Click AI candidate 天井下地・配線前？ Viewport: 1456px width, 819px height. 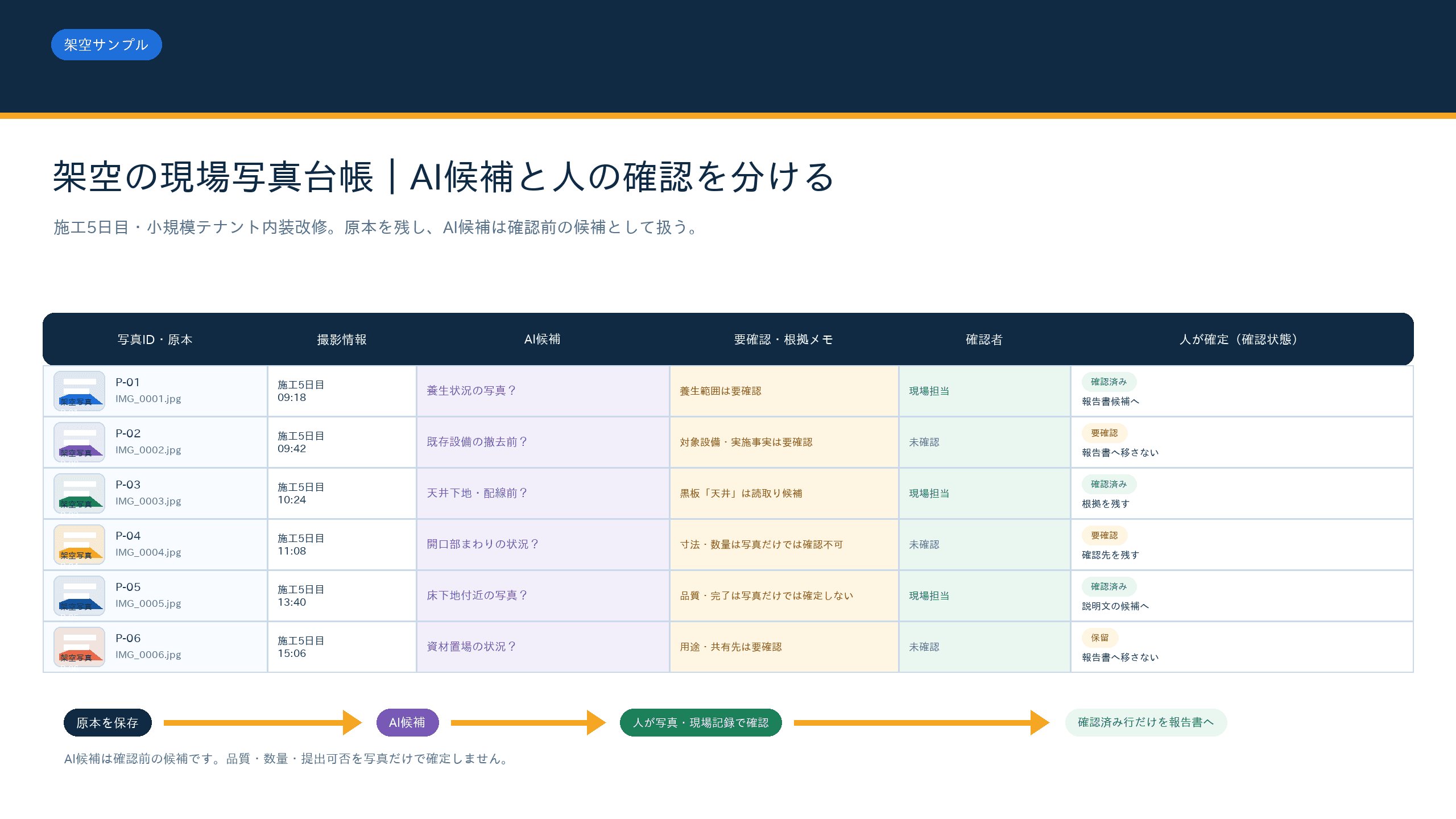pyautogui.click(x=477, y=493)
